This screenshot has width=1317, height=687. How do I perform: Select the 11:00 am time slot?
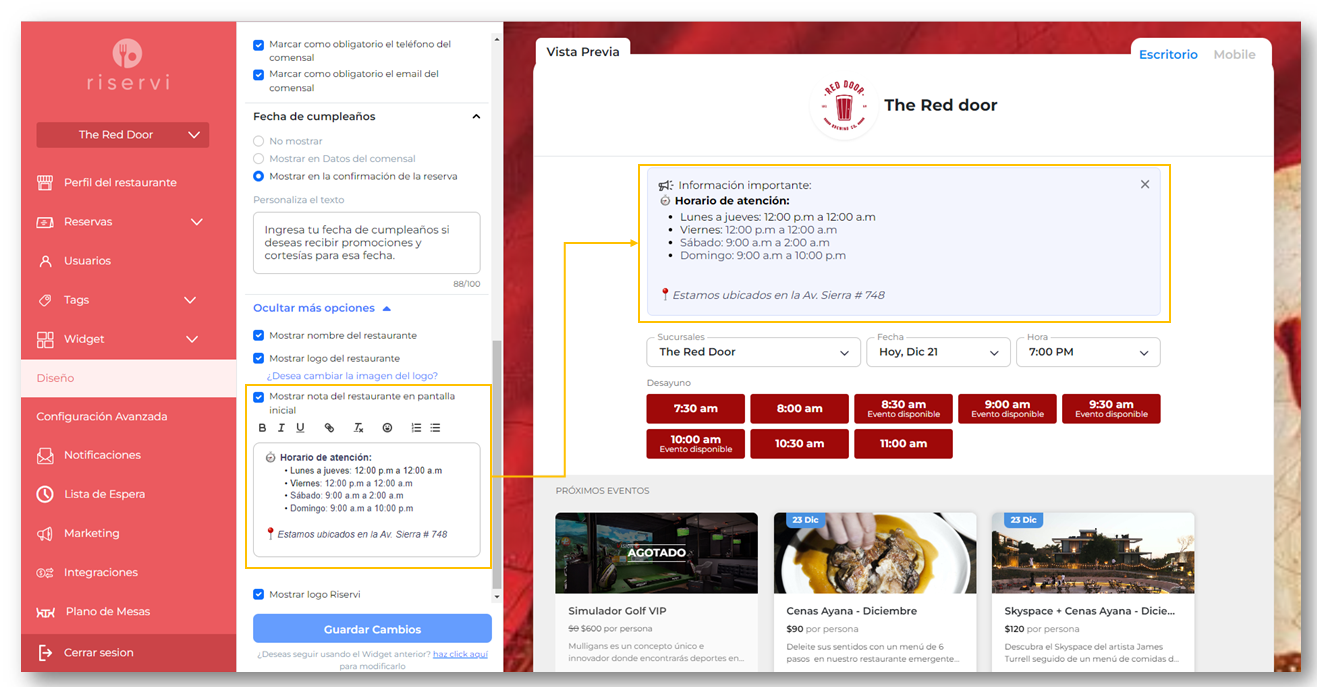point(903,444)
